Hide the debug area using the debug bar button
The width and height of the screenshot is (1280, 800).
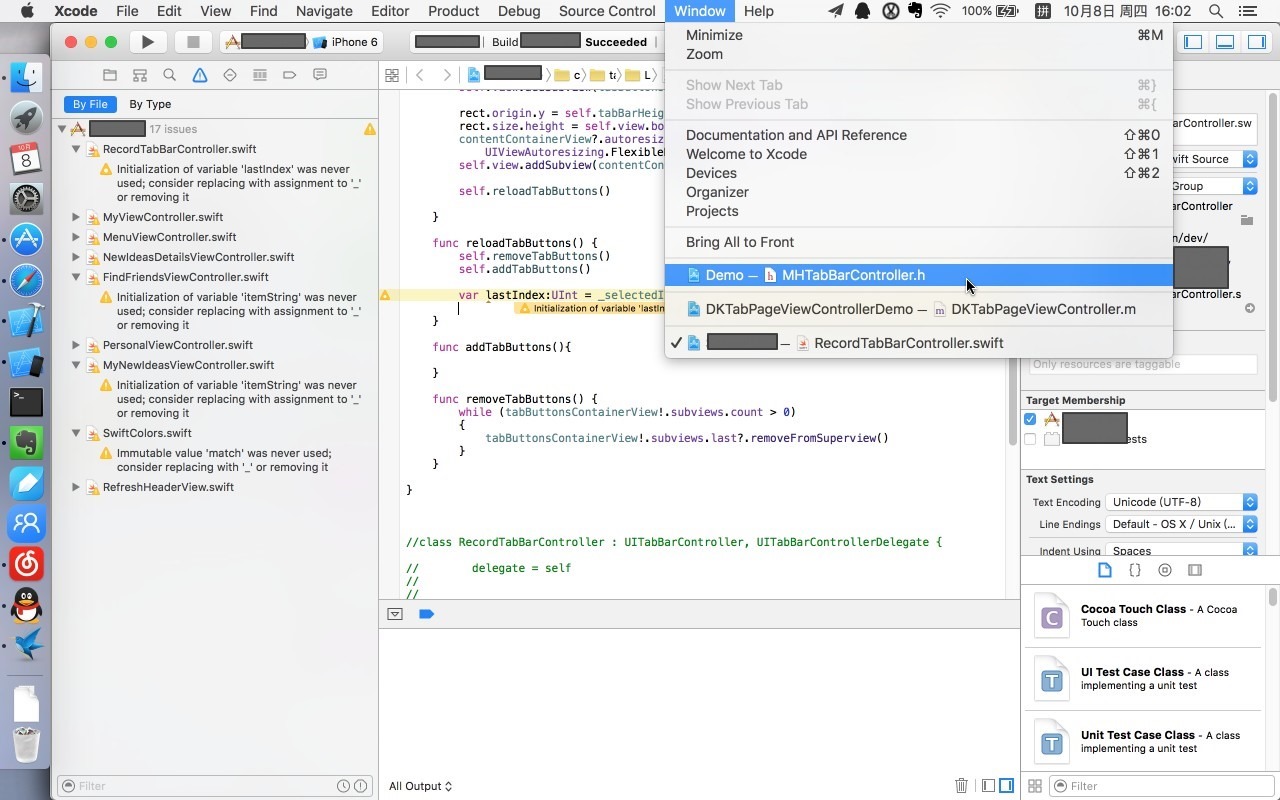point(395,614)
